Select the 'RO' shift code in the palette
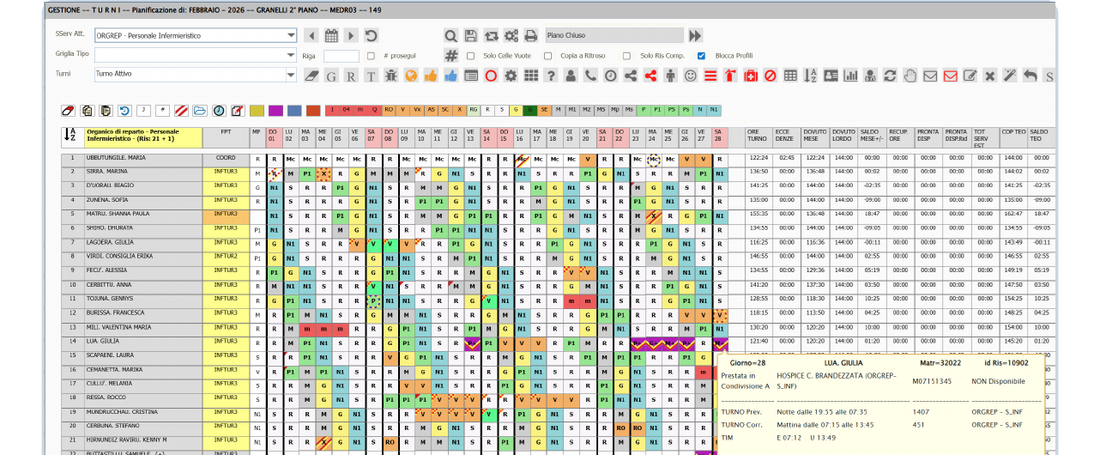 click(389, 110)
